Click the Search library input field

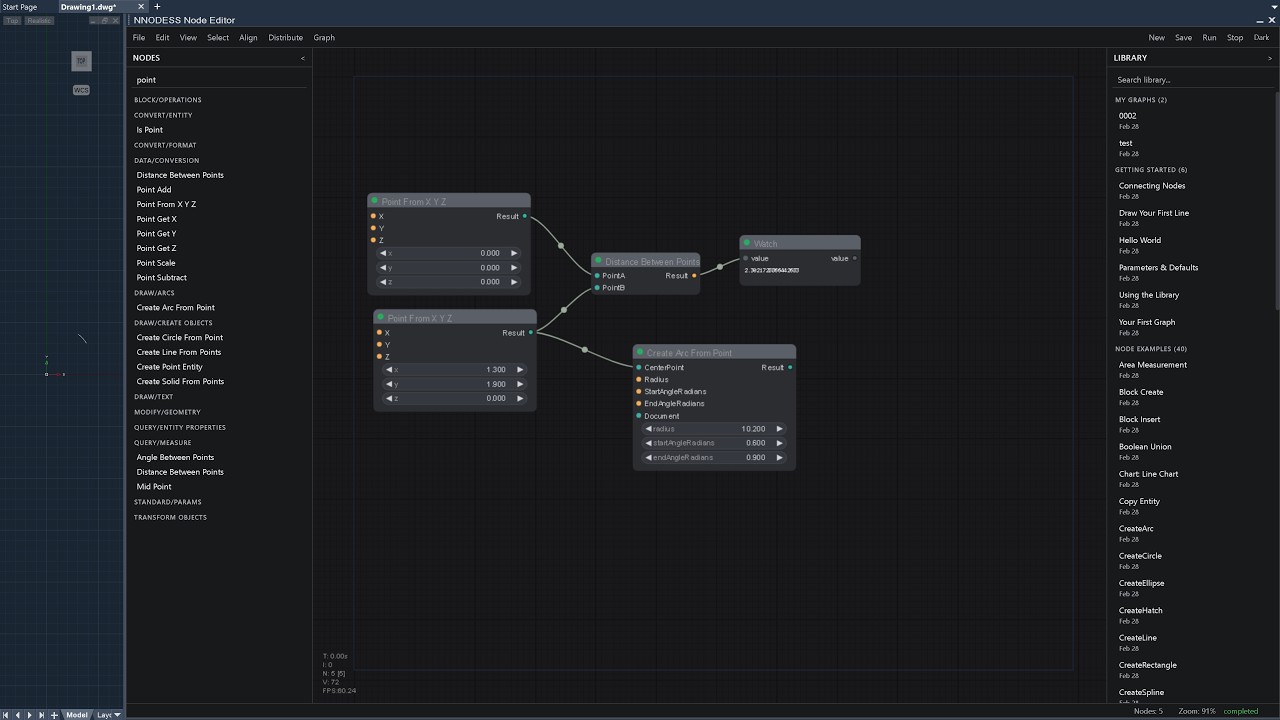pos(1190,80)
